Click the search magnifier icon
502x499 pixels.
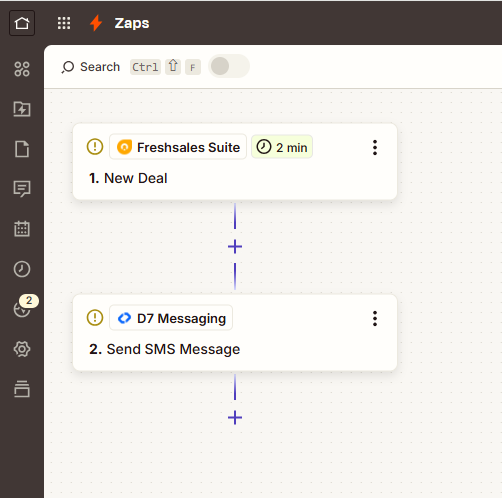68,67
